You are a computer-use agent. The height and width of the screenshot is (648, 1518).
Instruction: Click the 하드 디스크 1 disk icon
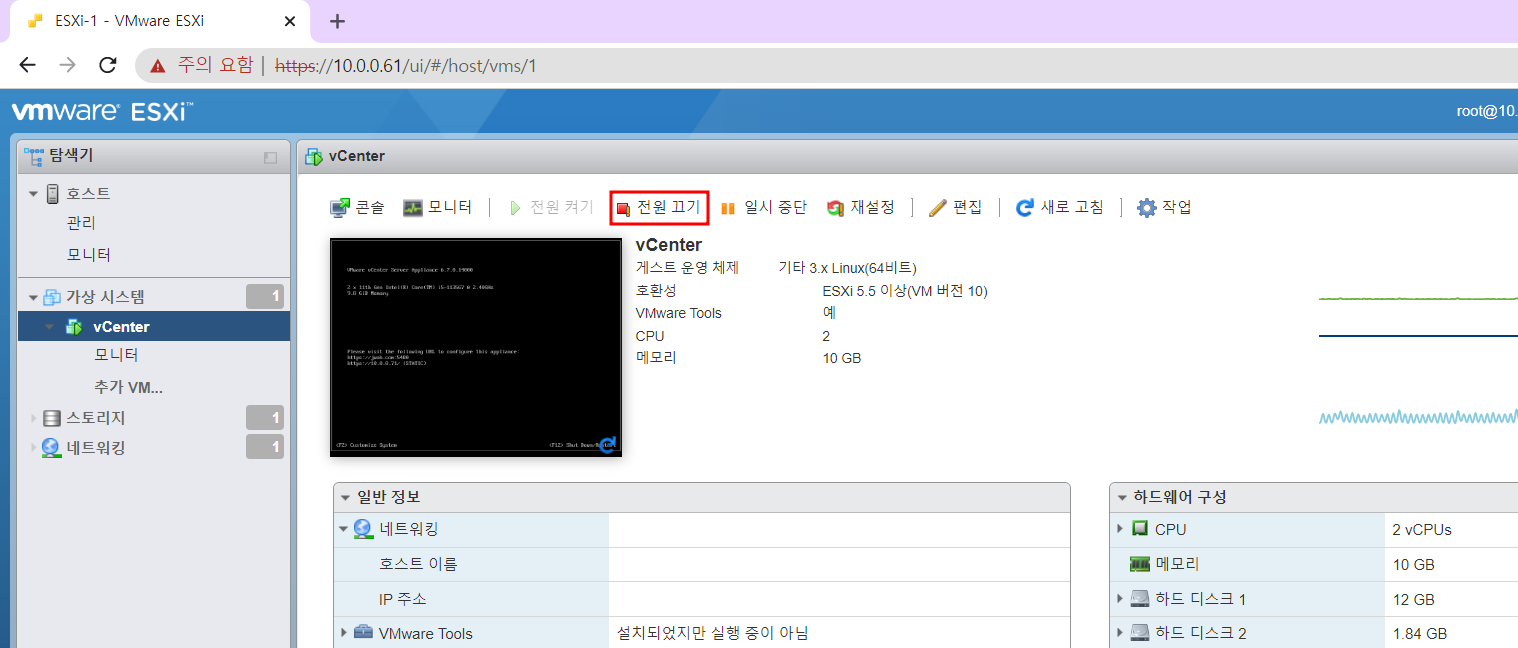(1139, 599)
